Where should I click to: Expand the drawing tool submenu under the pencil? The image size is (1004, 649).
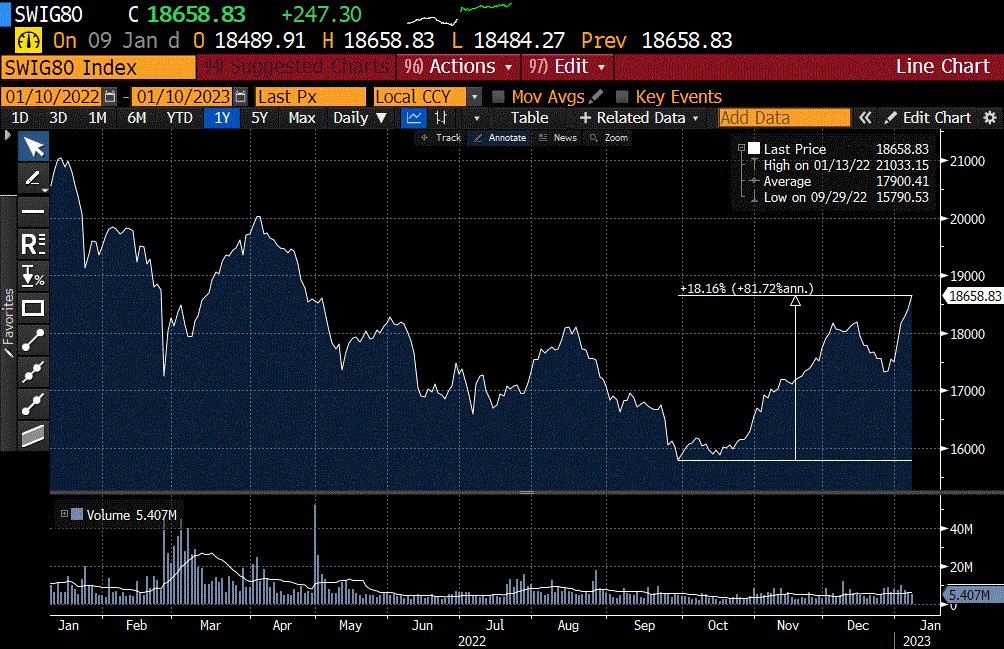45,190
